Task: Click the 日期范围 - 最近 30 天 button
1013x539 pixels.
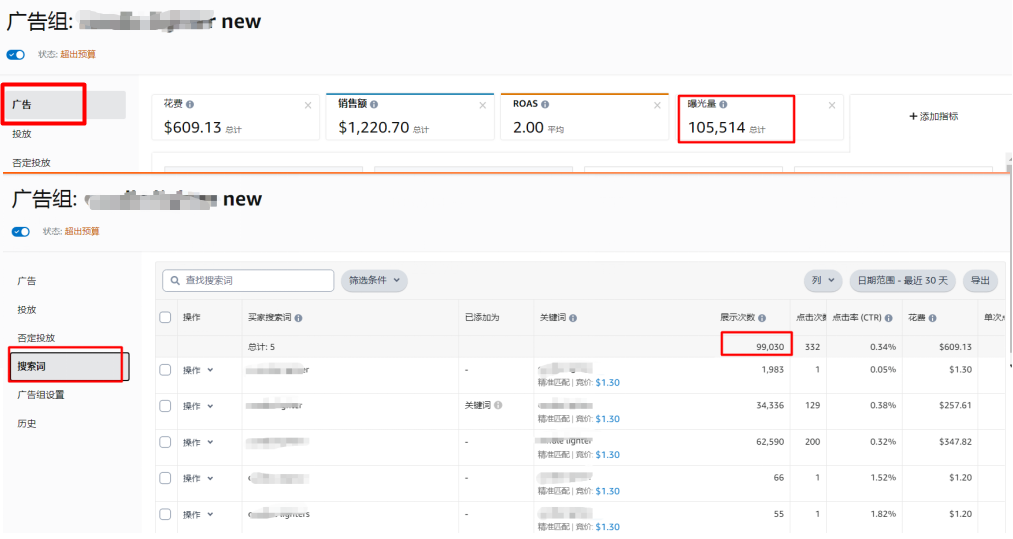Action: [x=902, y=281]
